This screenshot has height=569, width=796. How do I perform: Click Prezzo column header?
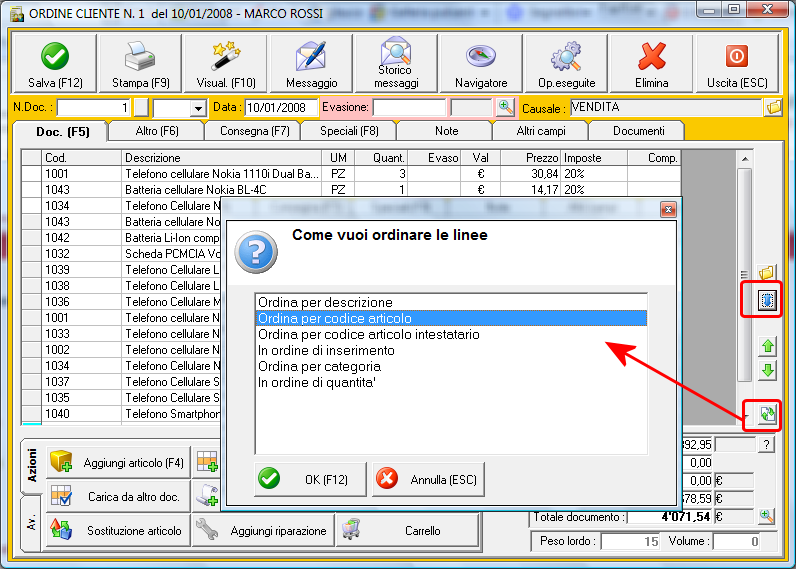coord(530,158)
